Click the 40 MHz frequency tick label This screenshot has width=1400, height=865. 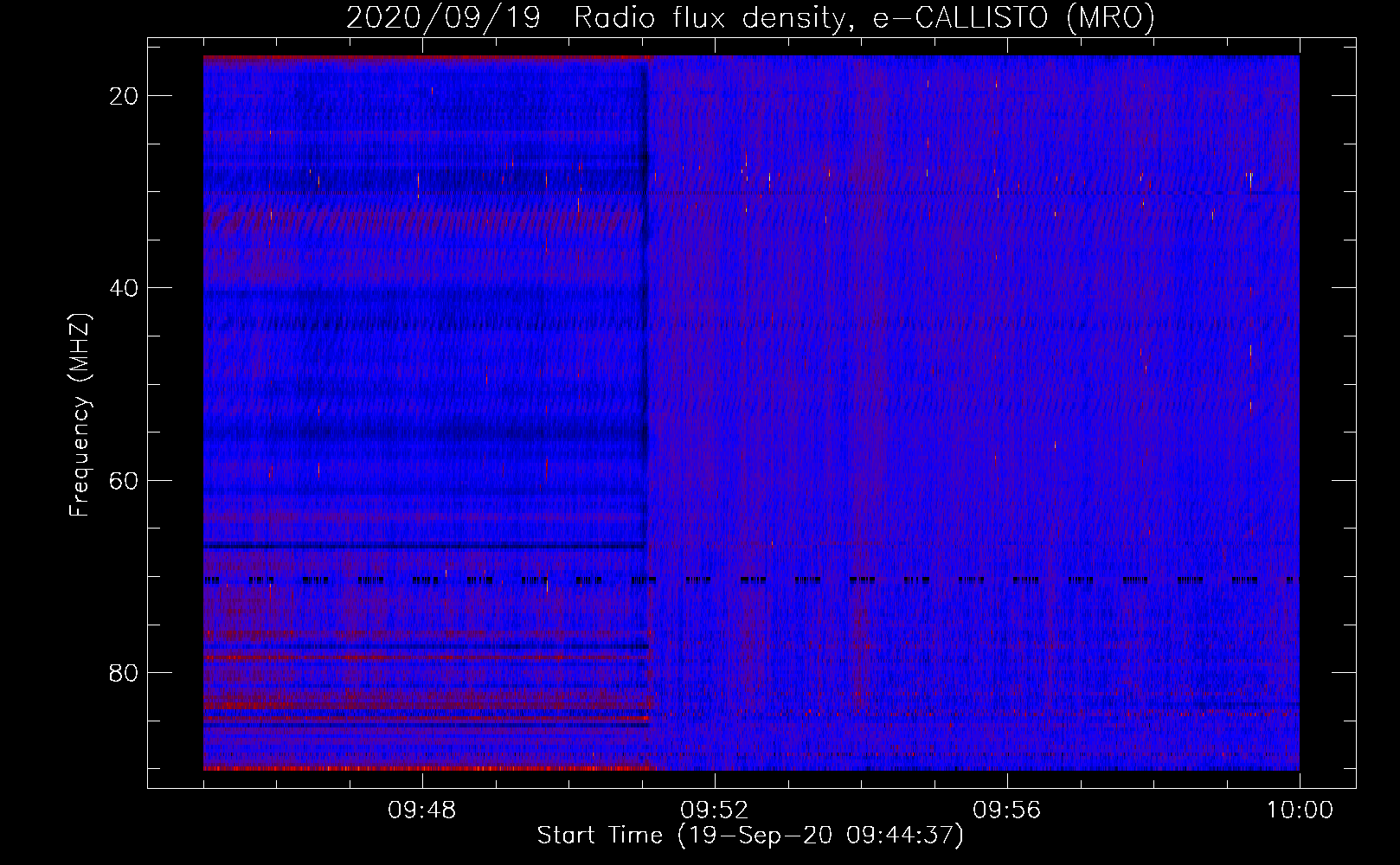pyautogui.click(x=125, y=288)
